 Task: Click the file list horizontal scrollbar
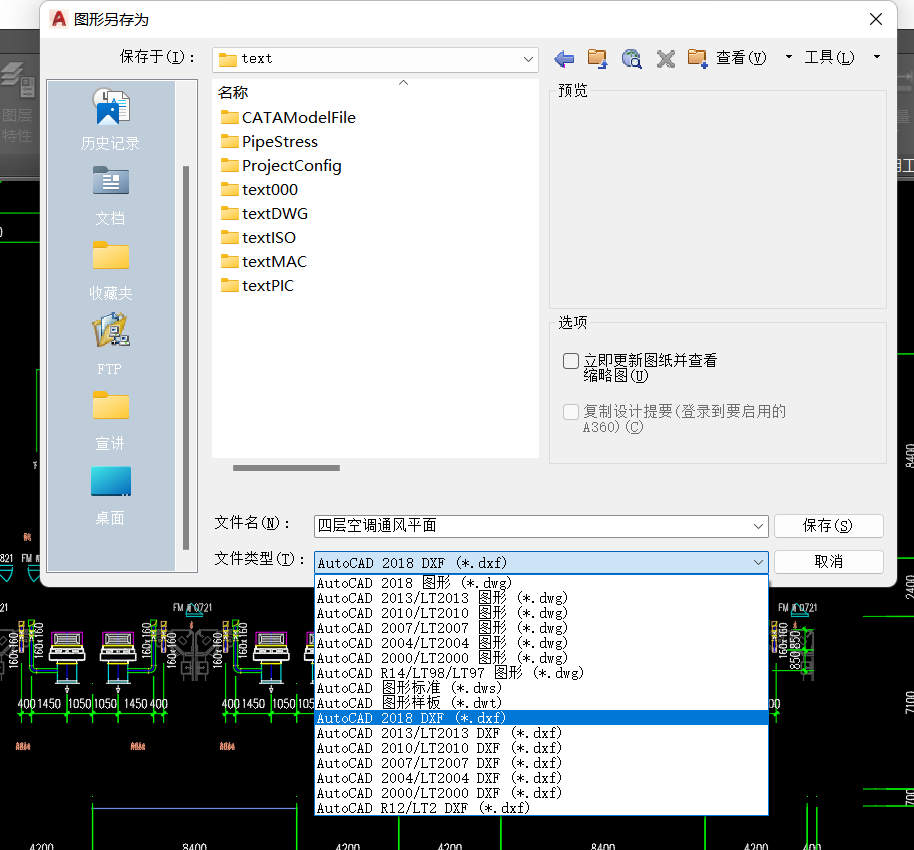click(x=286, y=468)
